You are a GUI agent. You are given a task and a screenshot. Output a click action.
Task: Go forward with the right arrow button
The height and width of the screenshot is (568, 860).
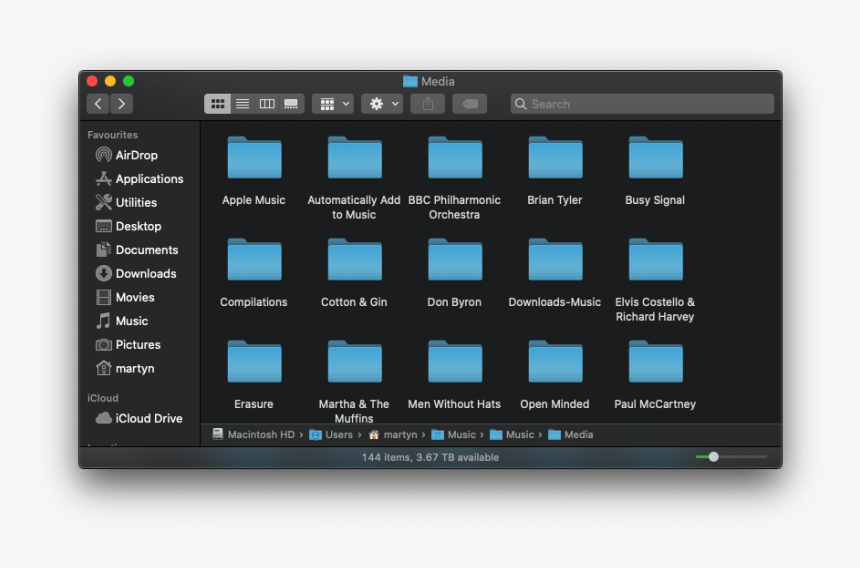coord(121,104)
